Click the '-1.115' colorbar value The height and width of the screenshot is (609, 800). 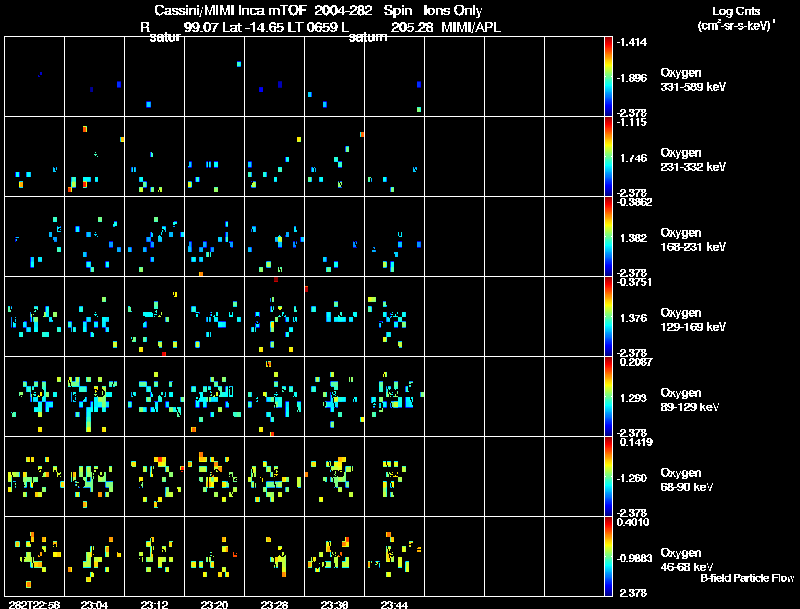pos(632,122)
